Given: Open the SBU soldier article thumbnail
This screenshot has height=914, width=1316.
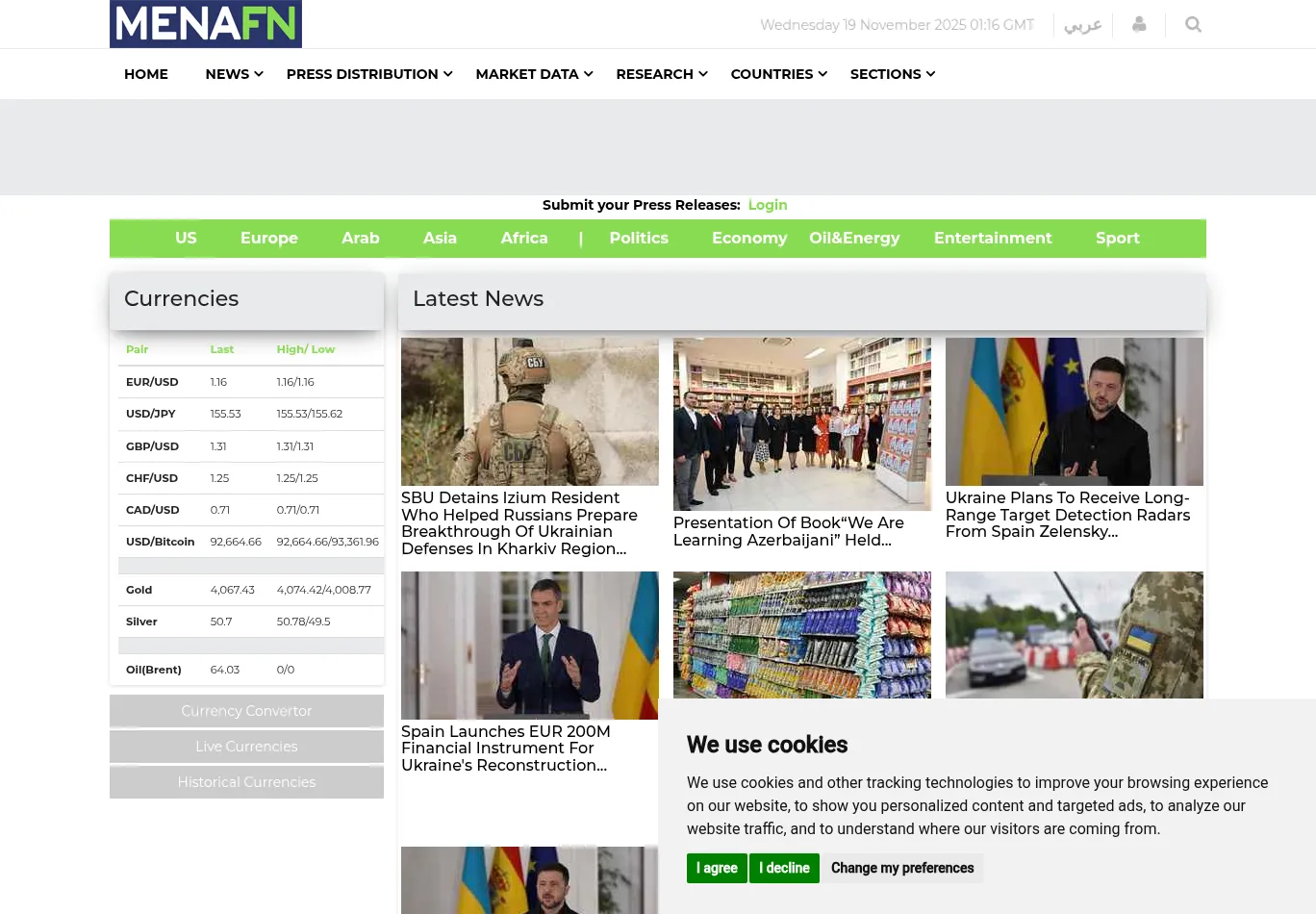Looking at the screenshot, I should [530, 412].
